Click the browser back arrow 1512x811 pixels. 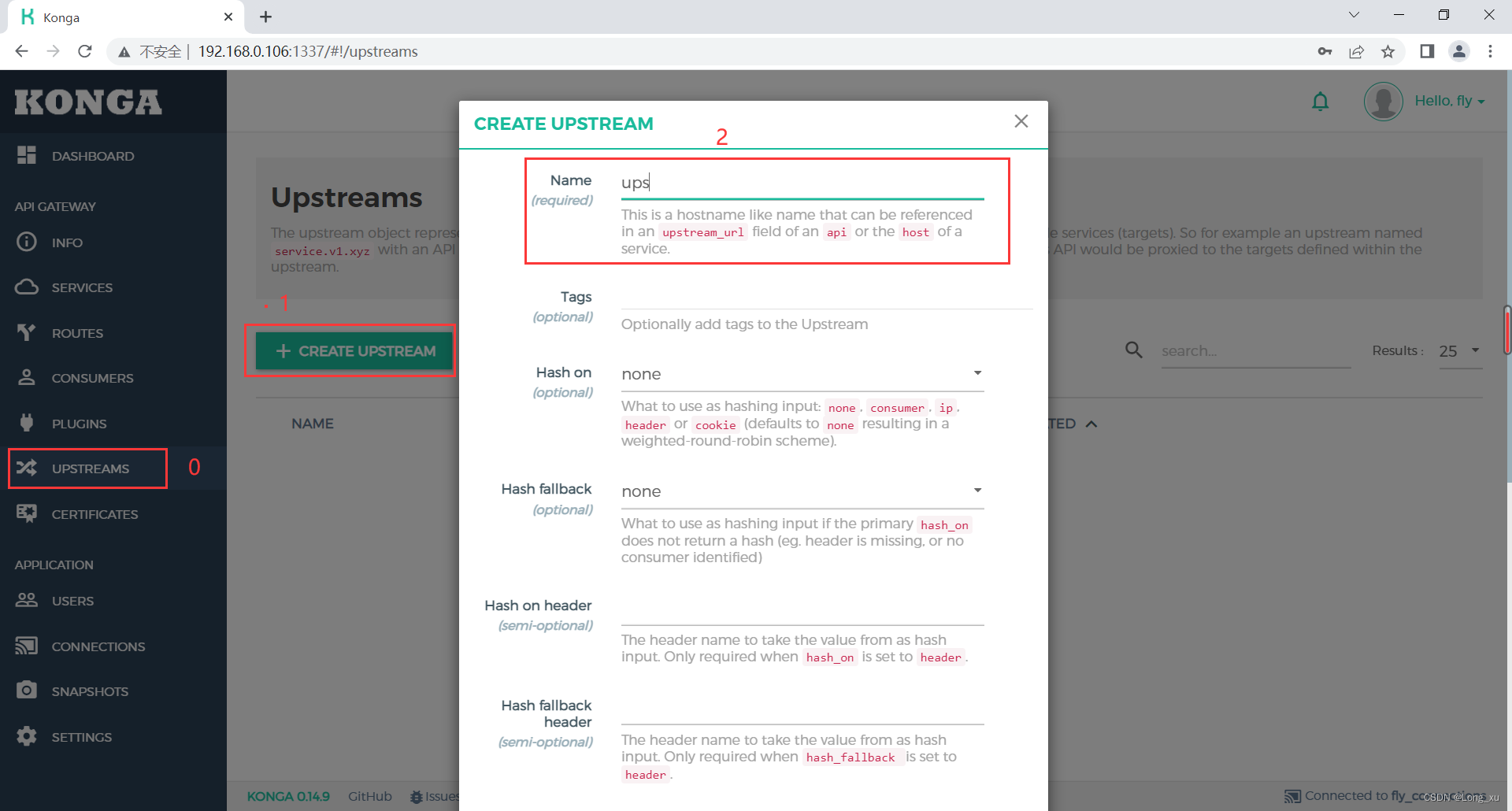click(x=21, y=51)
